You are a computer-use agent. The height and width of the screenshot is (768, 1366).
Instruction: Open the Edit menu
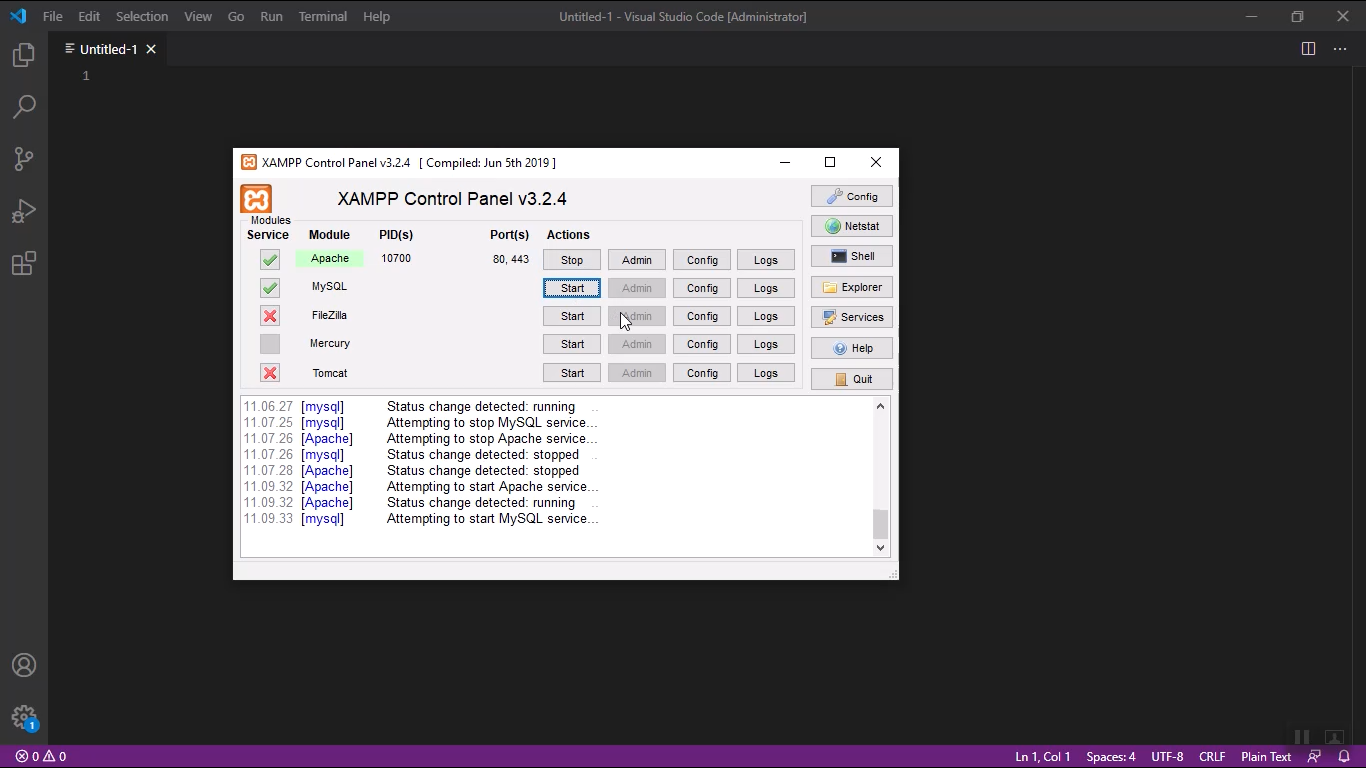point(89,16)
